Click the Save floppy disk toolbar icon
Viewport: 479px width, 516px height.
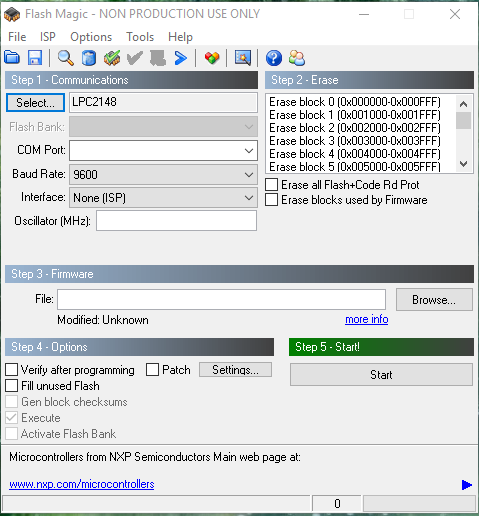click(35, 58)
